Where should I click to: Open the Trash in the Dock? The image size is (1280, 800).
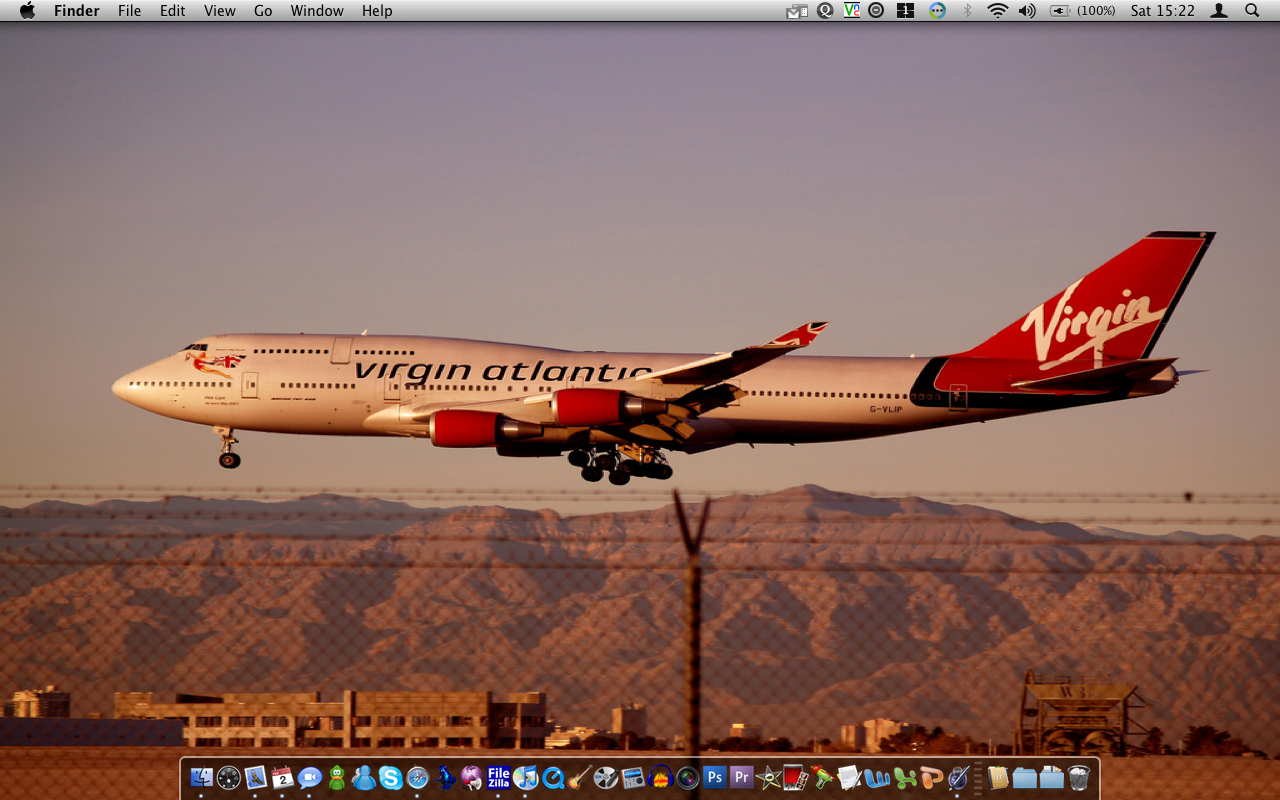[1079, 777]
